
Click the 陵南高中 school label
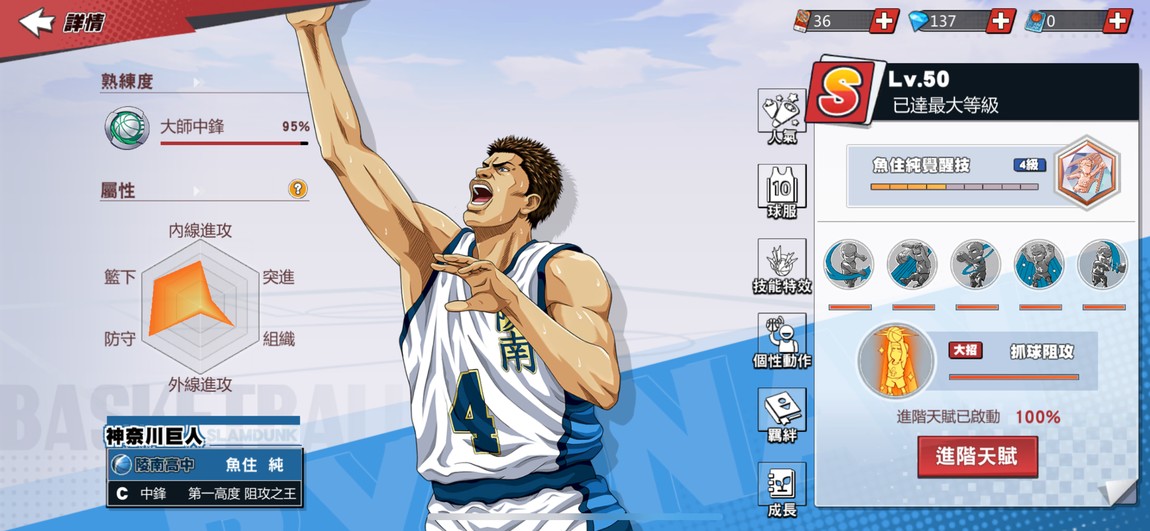(x=164, y=465)
